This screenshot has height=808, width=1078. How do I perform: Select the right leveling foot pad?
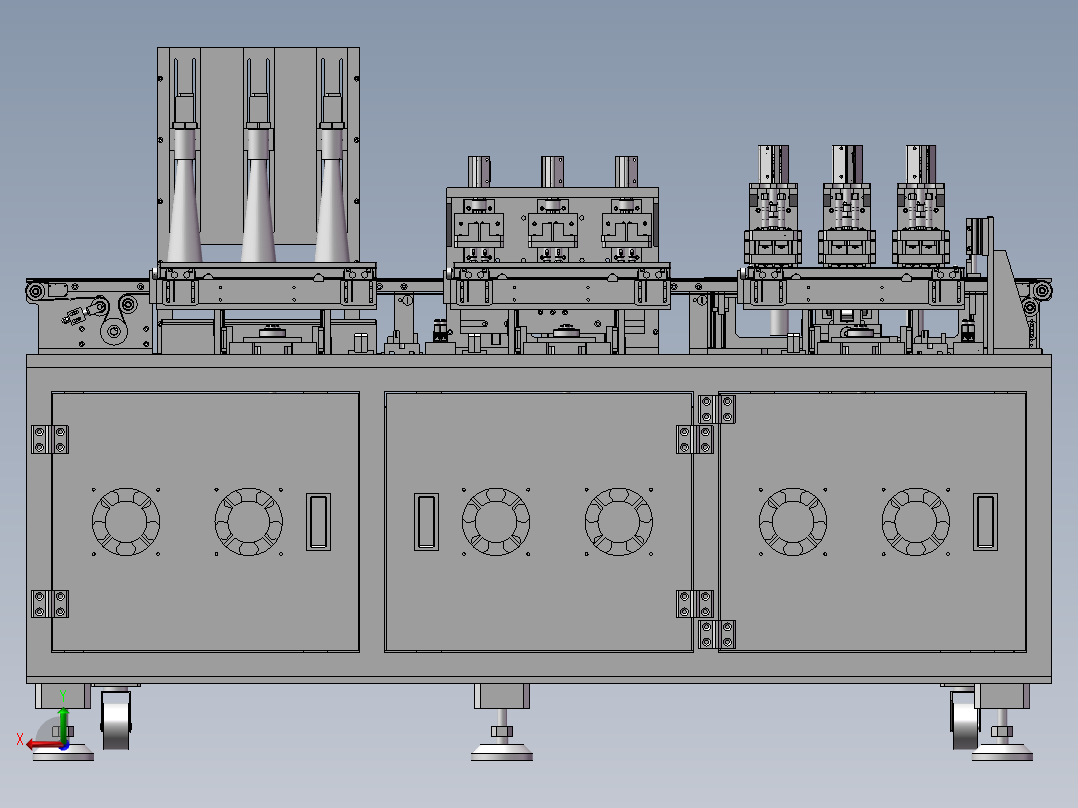pyautogui.click(x=1002, y=751)
